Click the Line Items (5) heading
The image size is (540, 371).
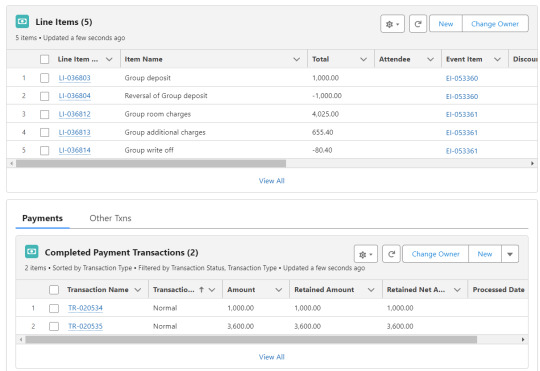point(64,22)
